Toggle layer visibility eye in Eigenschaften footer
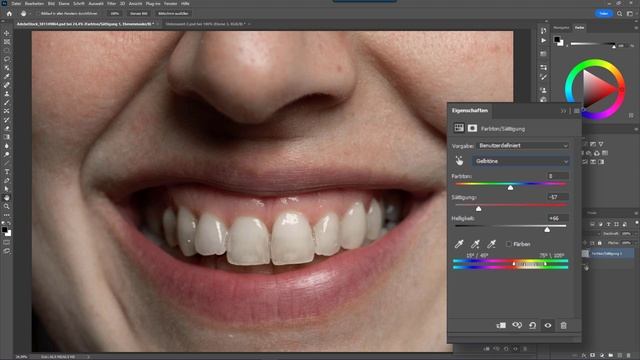The image size is (640, 360). (x=548, y=325)
